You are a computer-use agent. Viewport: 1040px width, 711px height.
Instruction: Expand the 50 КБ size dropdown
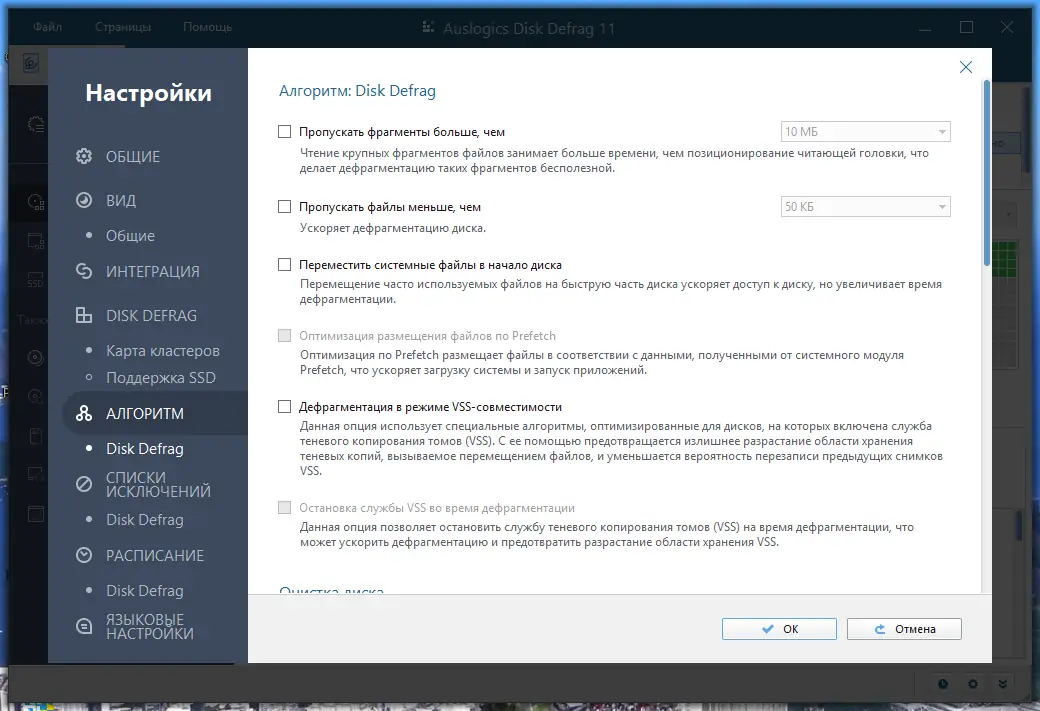tap(866, 206)
